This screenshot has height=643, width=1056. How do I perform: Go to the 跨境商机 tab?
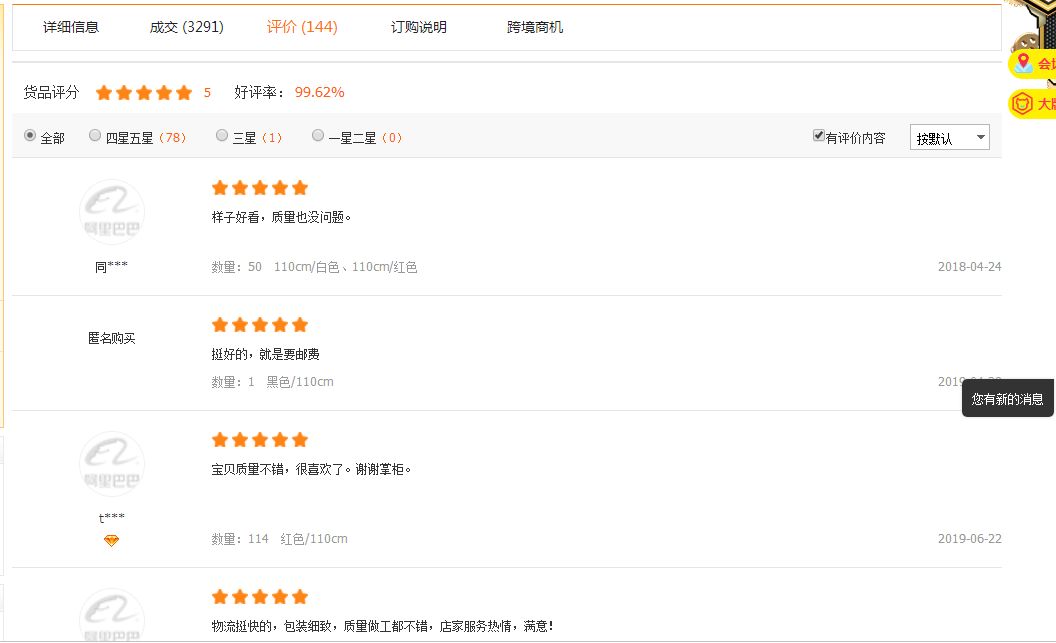[535, 27]
